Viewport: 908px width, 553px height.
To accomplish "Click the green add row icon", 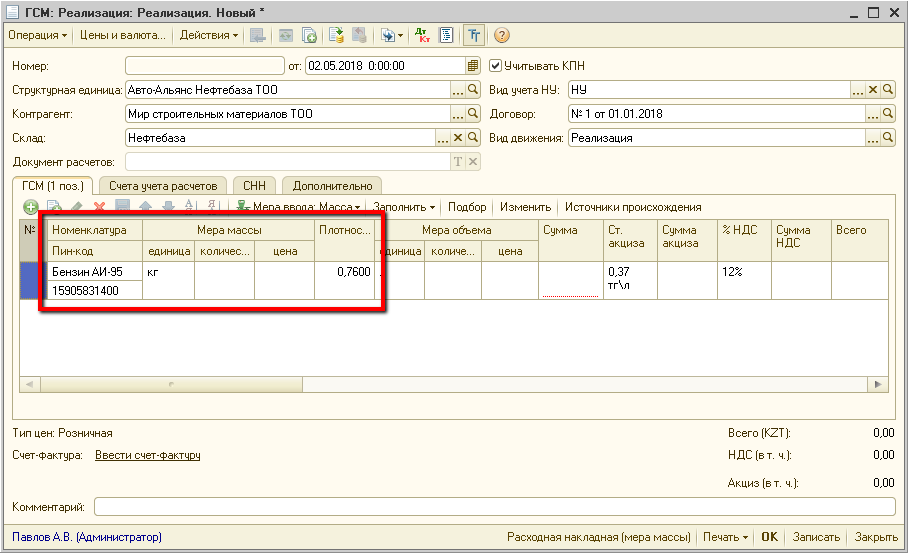I will point(30,207).
